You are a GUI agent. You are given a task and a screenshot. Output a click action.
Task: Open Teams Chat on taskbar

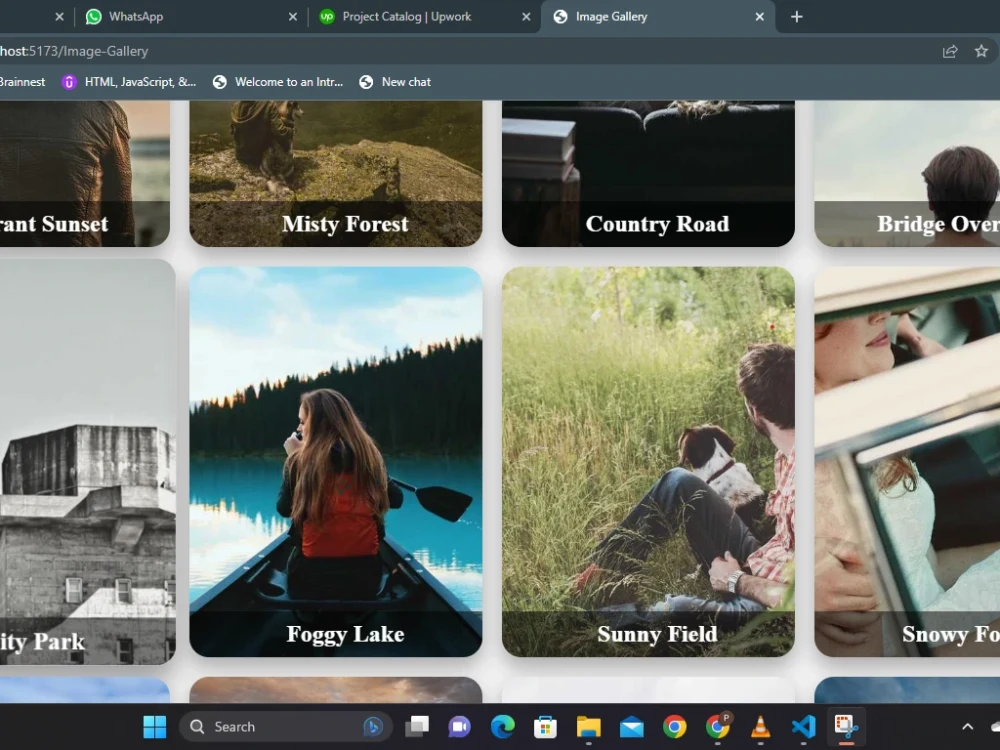pyautogui.click(x=459, y=726)
